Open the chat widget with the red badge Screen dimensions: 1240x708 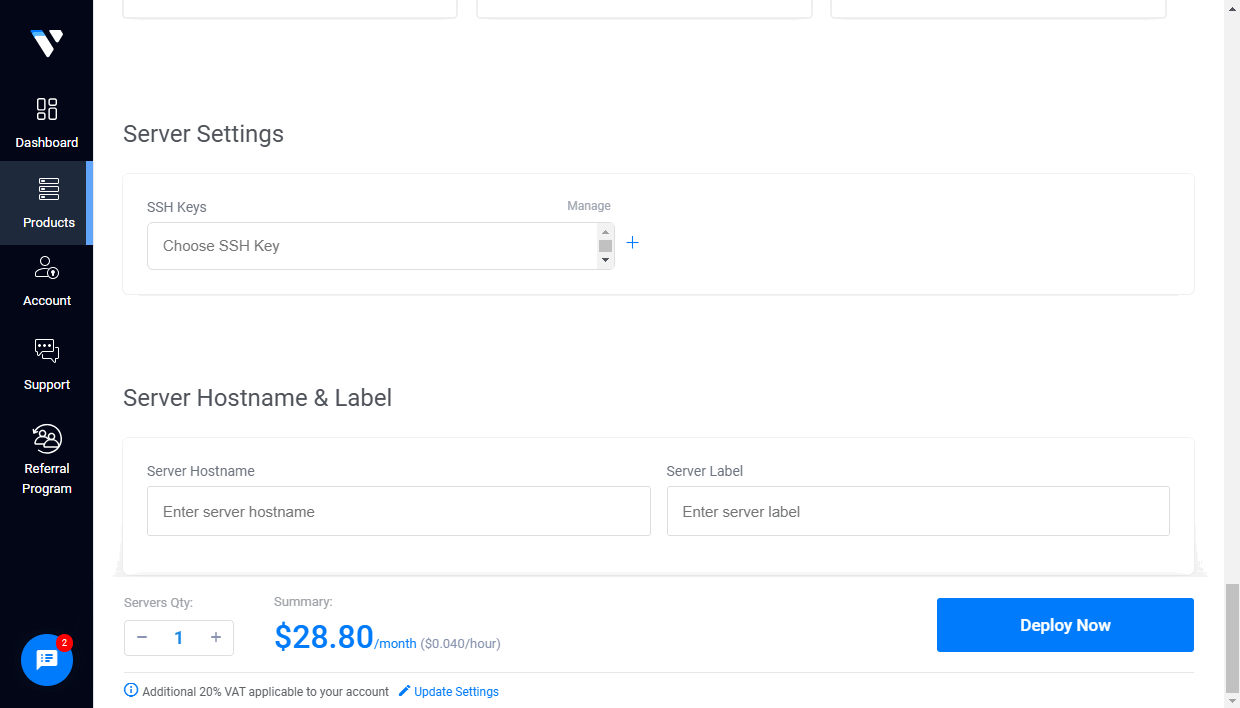coord(46,660)
